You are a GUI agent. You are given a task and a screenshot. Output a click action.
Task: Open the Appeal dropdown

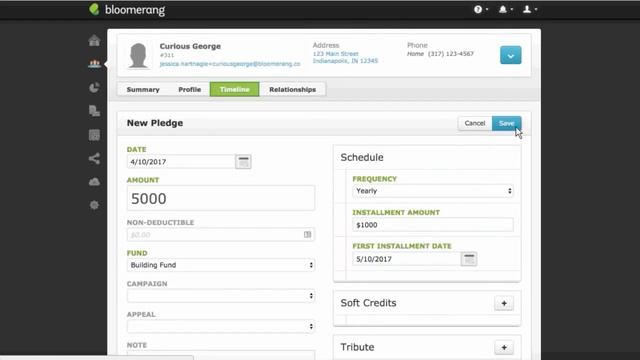pos(221,326)
